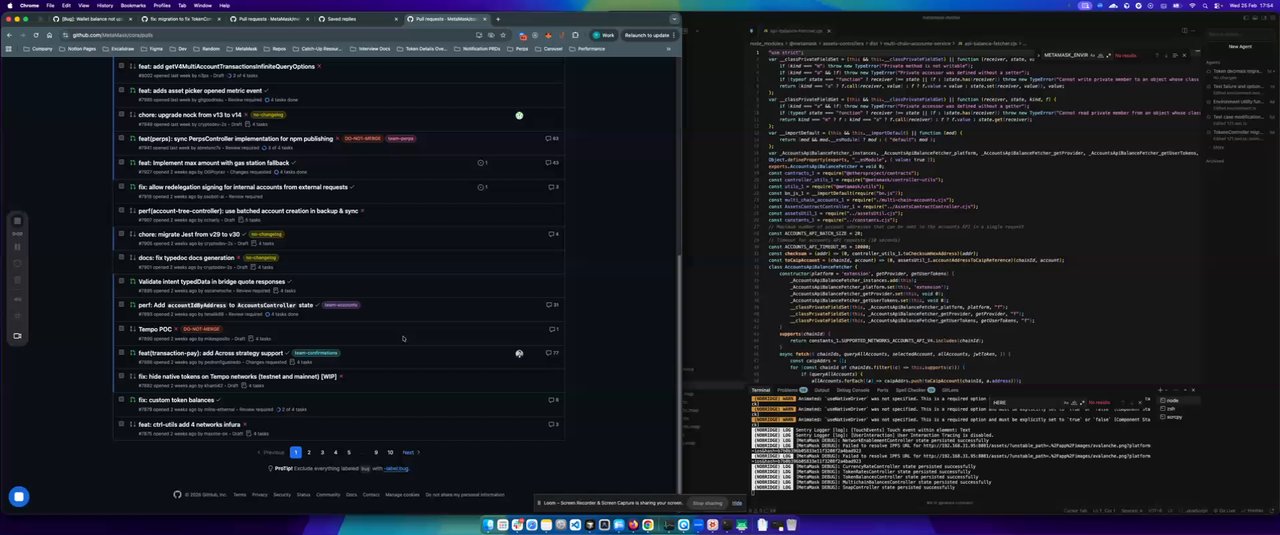Select checkbox for fix: custom token balances
The height and width of the screenshot is (535, 1280).
(x=121, y=400)
